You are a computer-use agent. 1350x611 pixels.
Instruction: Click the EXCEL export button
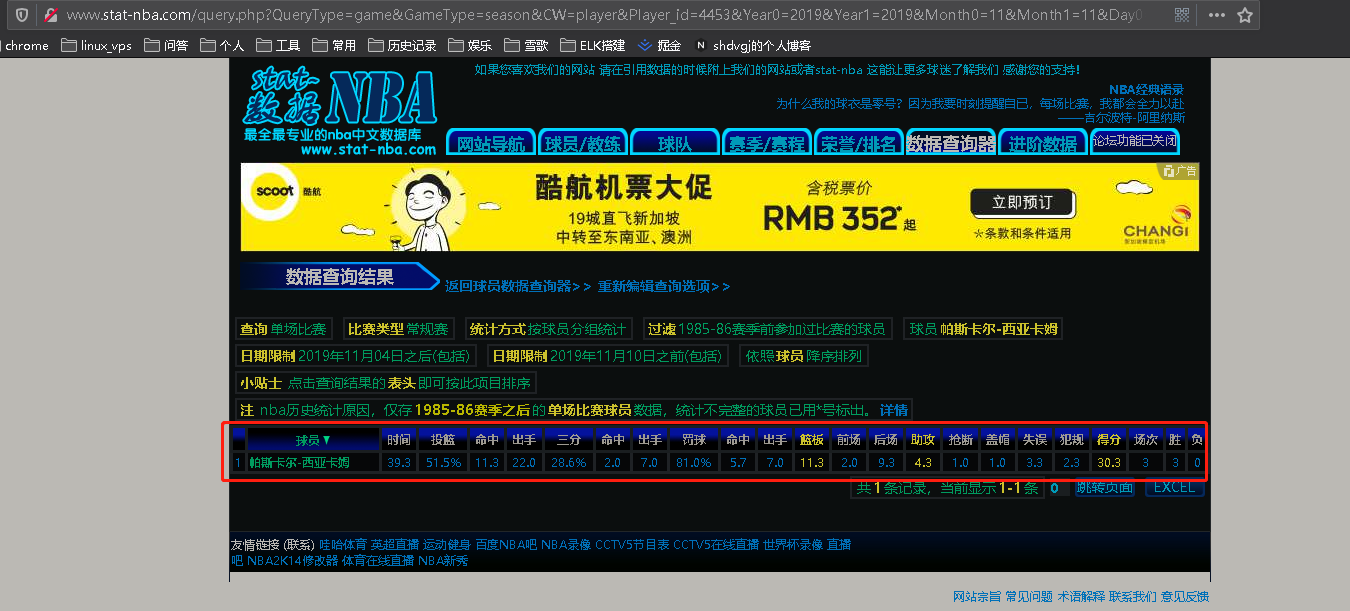(x=1174, y=488)
